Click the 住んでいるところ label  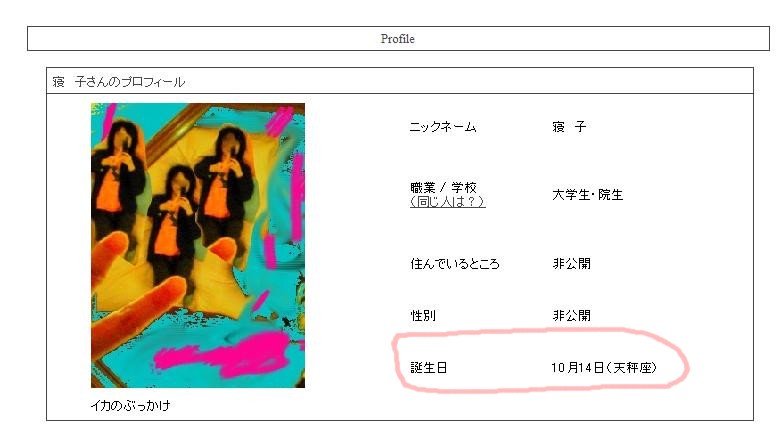point(455,264)
